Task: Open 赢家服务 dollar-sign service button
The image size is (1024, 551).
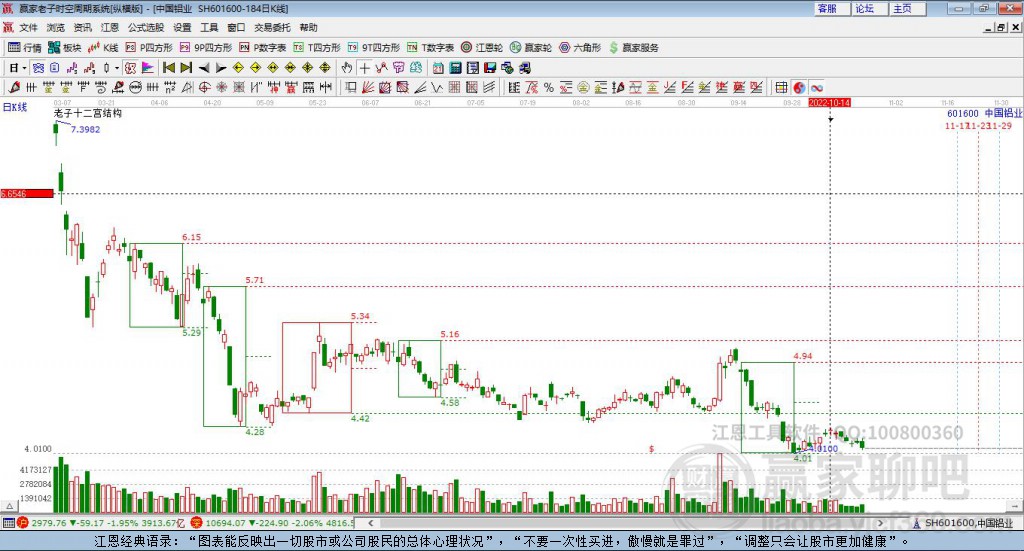Action: [x=633, y=48]
